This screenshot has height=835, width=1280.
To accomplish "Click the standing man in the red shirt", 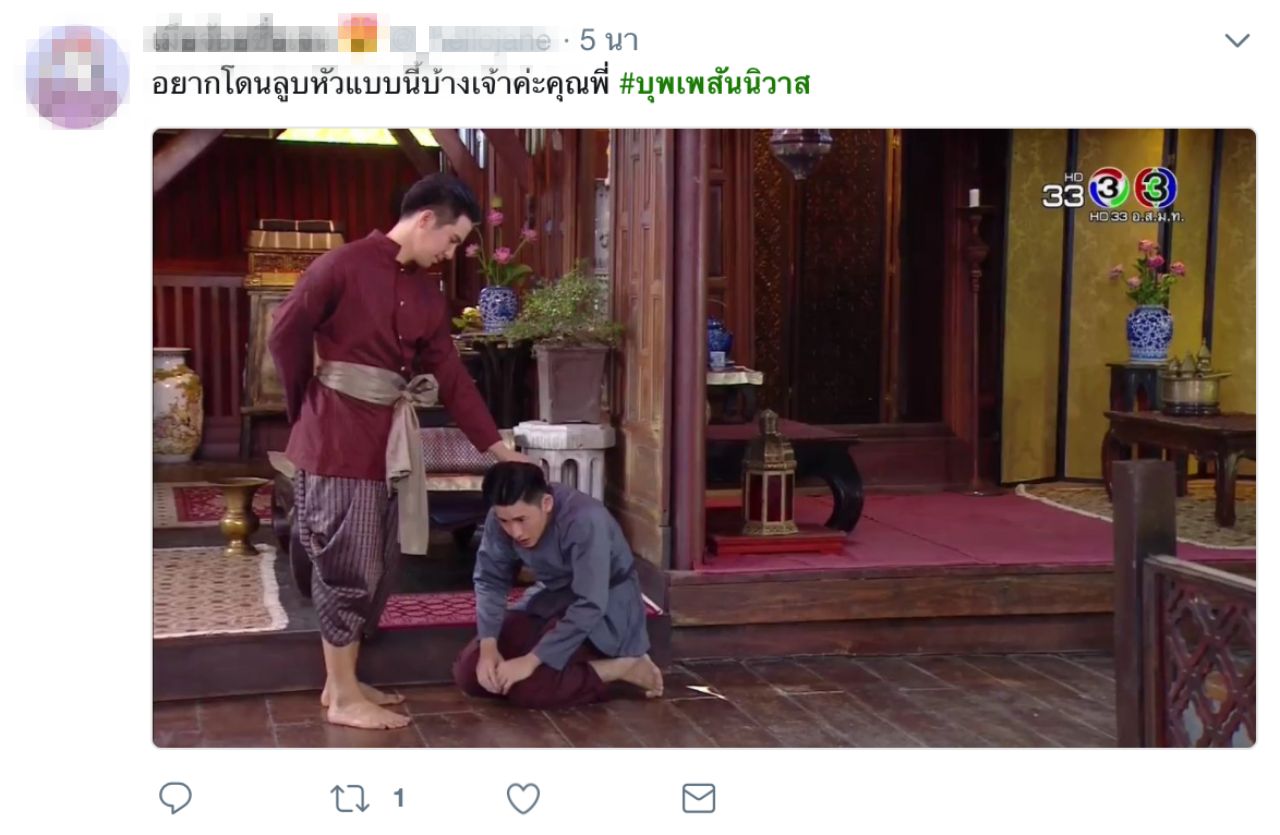I will click(380, 440).
